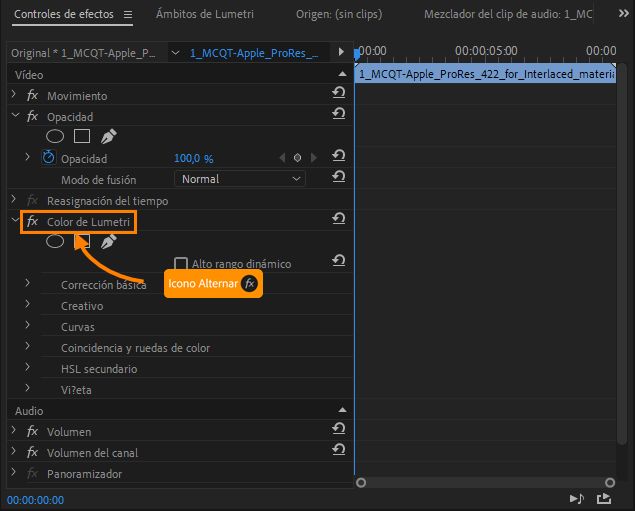Select pen mask tool under Color de Lumetri
The height and width of the screenshot is (511, 635).
tap(109, 242)
